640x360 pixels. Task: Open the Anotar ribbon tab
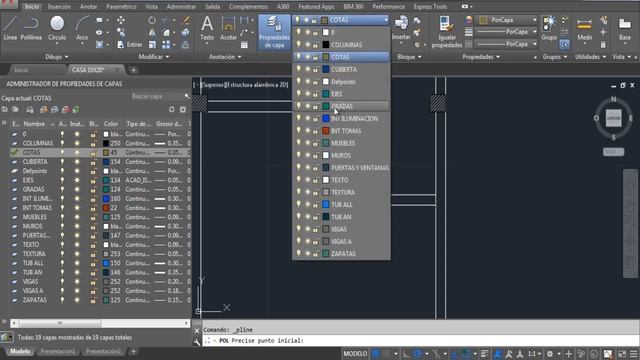[x=89, y=7]
